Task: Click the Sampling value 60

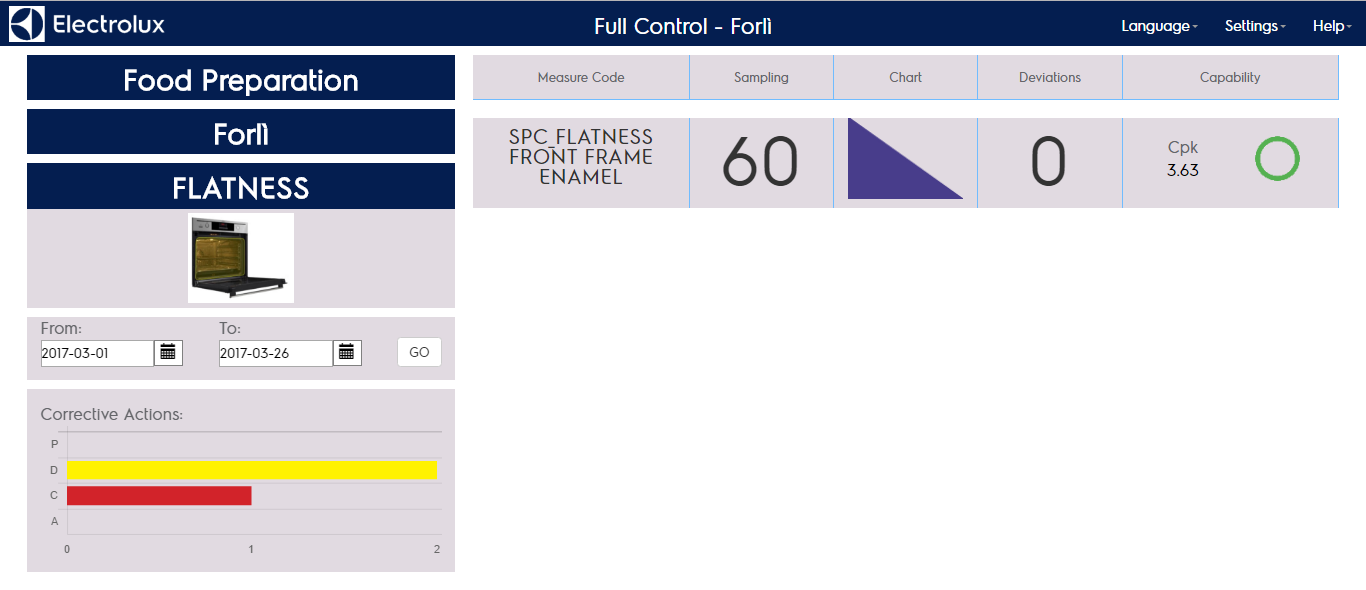Action: pyautogui.click(x=760, y=162)
